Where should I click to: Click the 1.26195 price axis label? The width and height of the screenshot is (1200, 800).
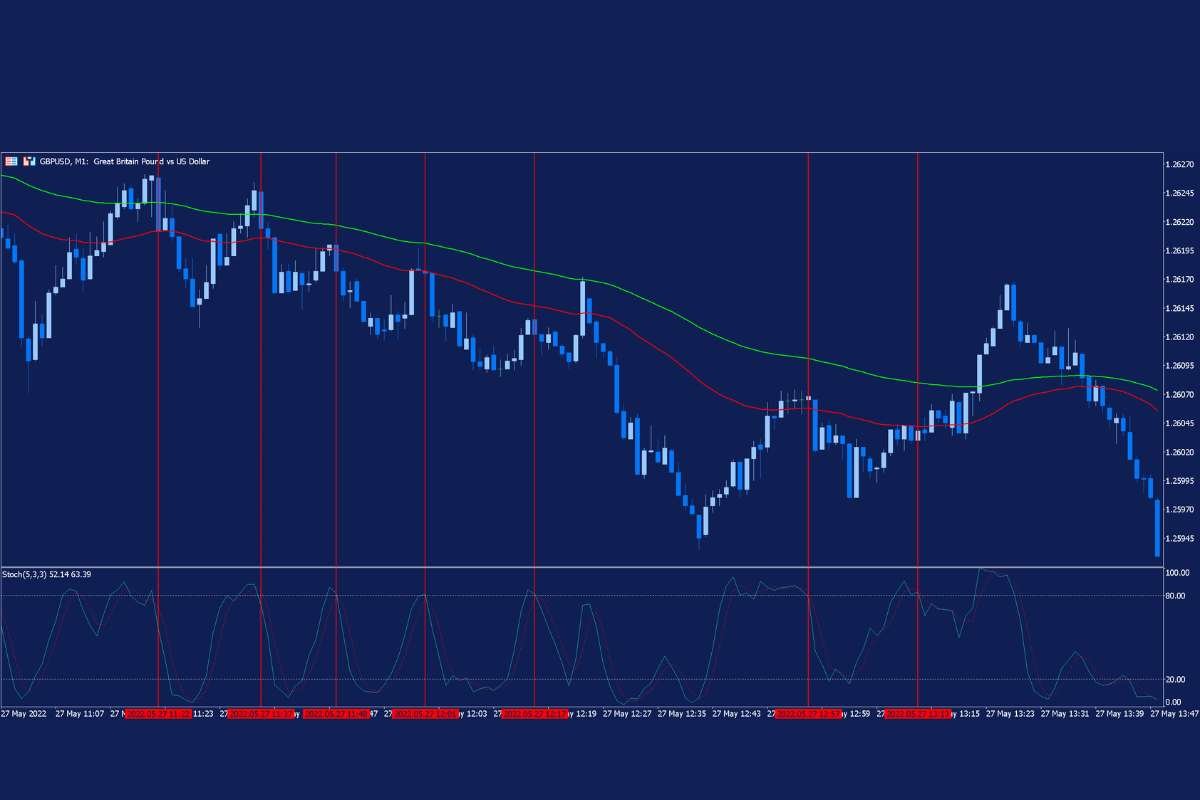click(x=1181, y=251)
